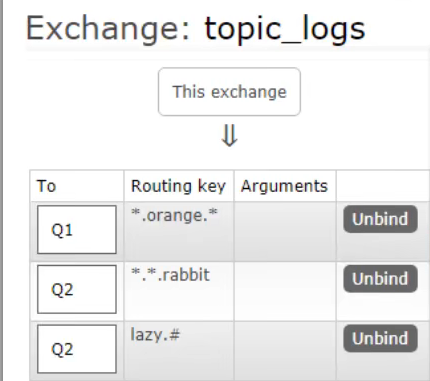430x381 pixels.
Task: Click the double down arrow icon
Action: coord(229,136)
